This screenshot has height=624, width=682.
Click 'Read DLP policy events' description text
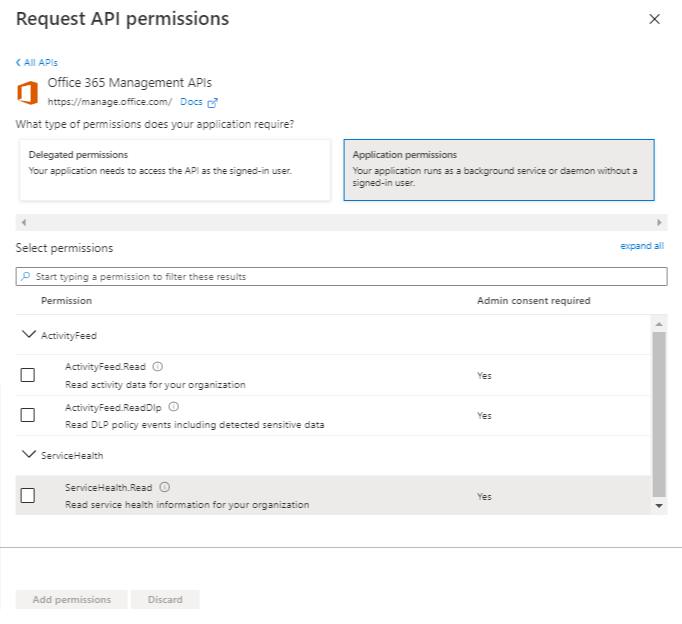(x=195, y=425)
